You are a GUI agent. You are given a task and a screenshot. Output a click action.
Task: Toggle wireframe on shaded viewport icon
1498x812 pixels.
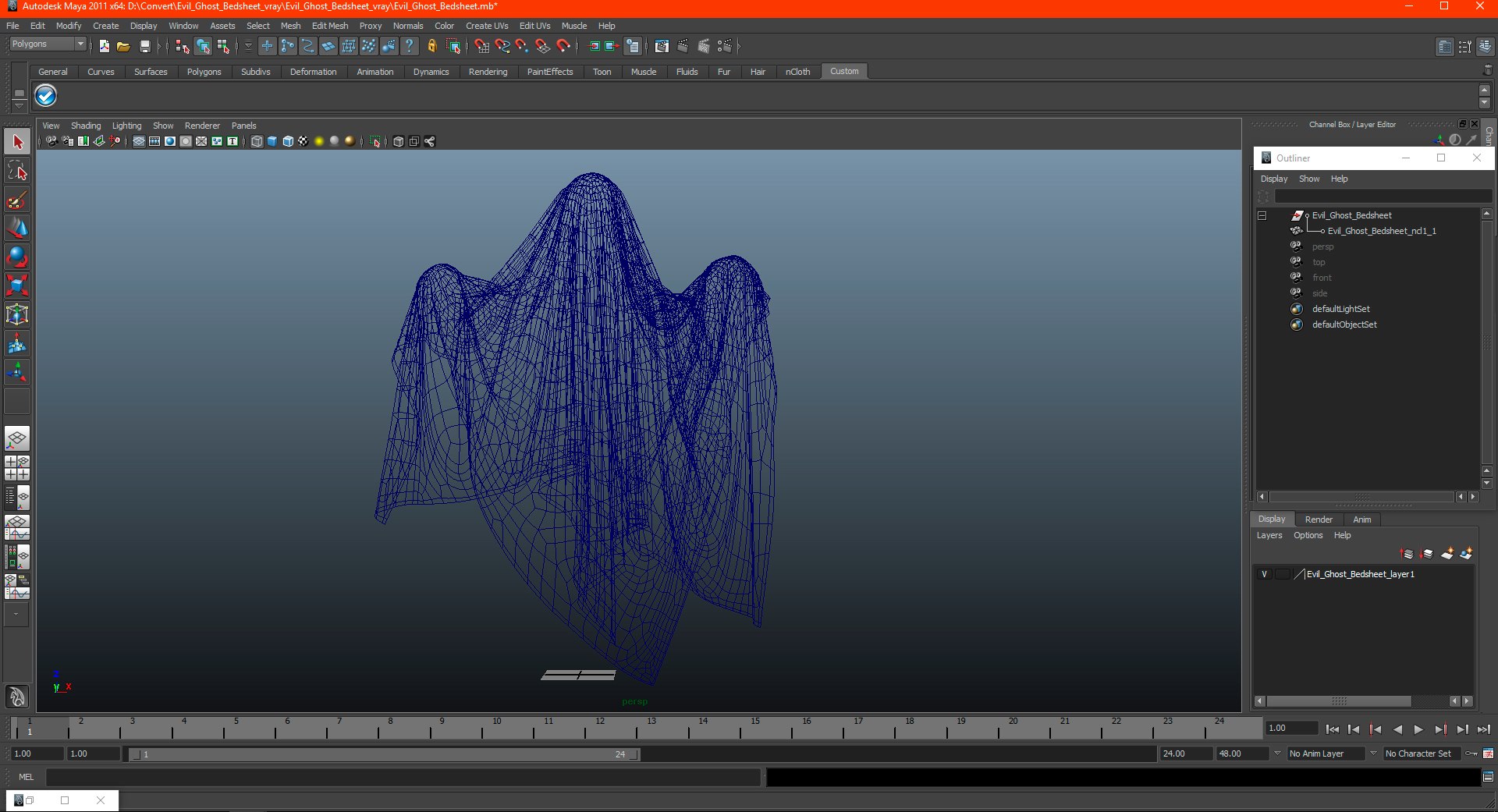click(288, 142)
